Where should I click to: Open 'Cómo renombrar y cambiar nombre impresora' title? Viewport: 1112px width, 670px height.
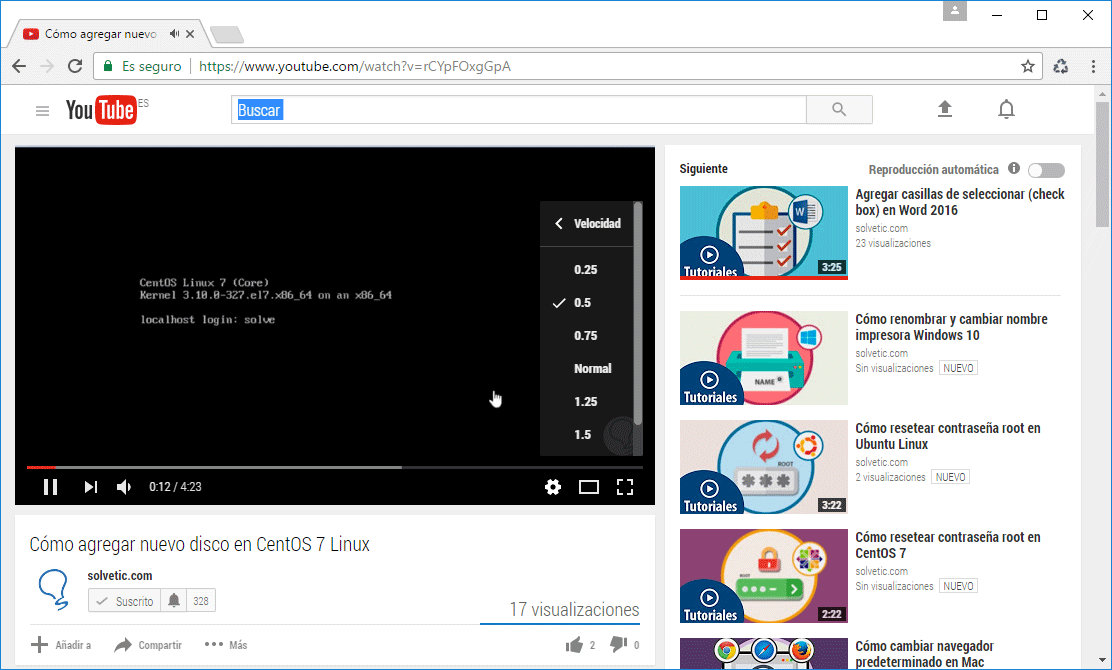tap(951, 327)
